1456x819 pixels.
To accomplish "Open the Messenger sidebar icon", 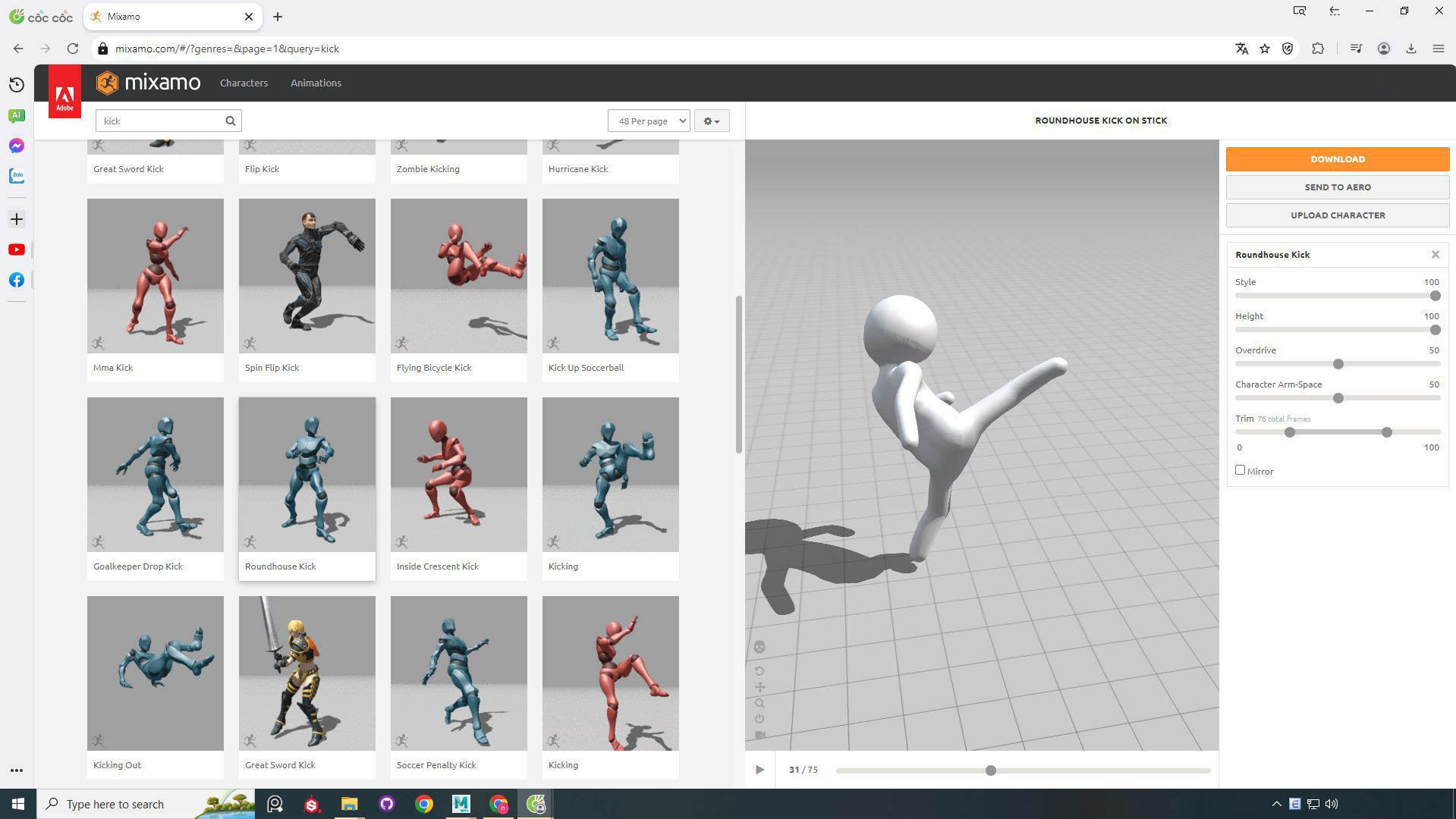I will click(x=17, y=146).
